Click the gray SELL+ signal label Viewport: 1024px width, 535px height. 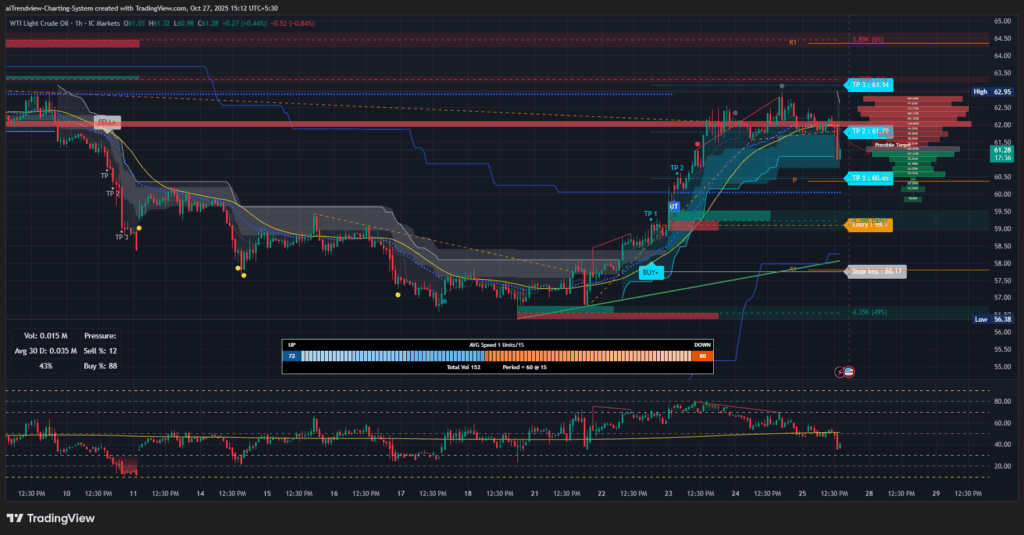[x=107, y=122]
